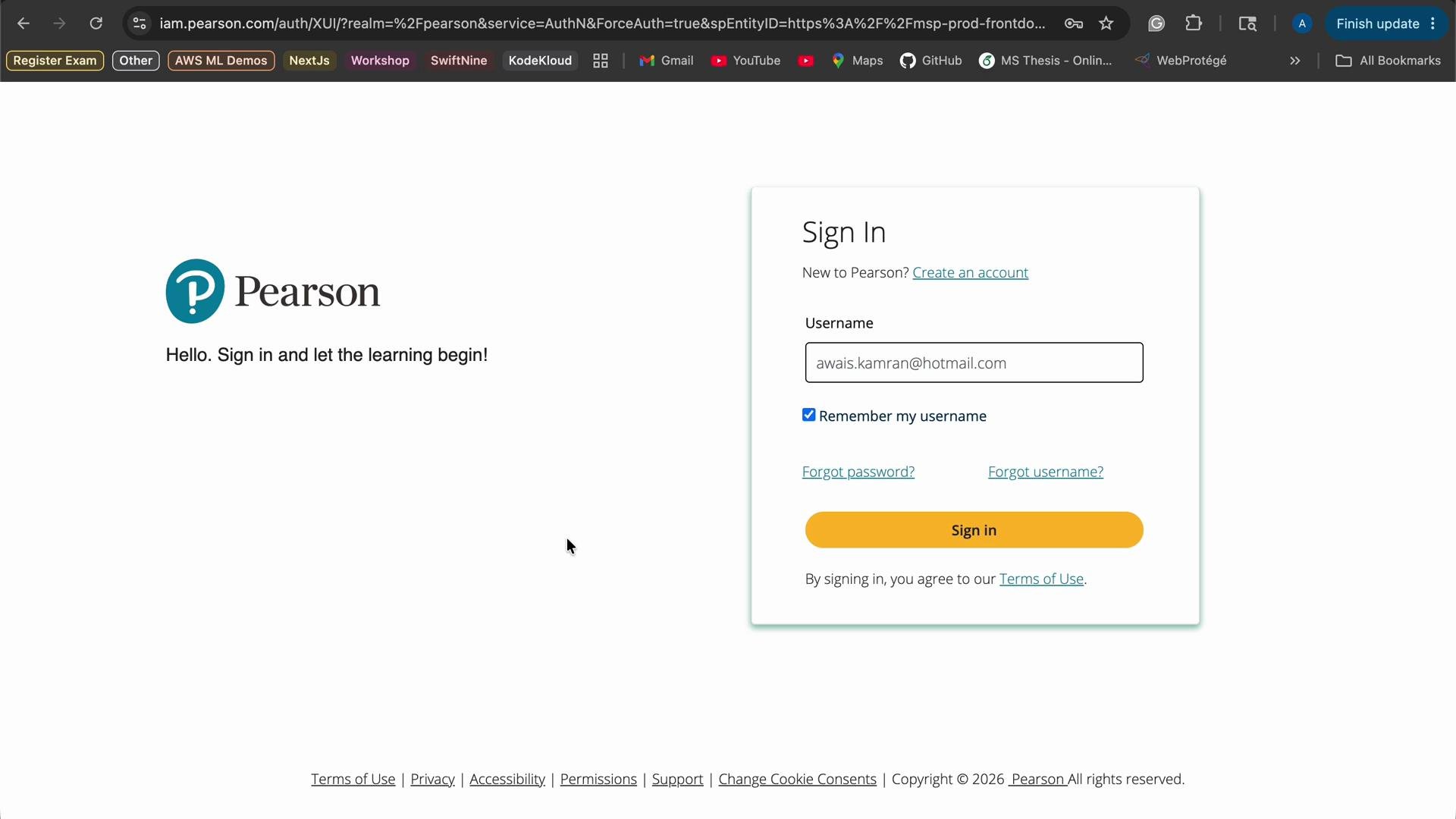Open the GitHub bookmark
This screenshot has height=819, width=1456.
(x=931, y=61)
